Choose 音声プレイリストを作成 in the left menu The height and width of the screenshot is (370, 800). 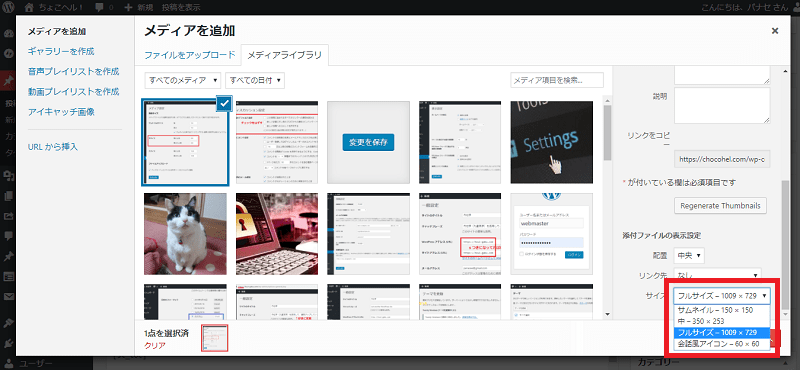[73, 71]
